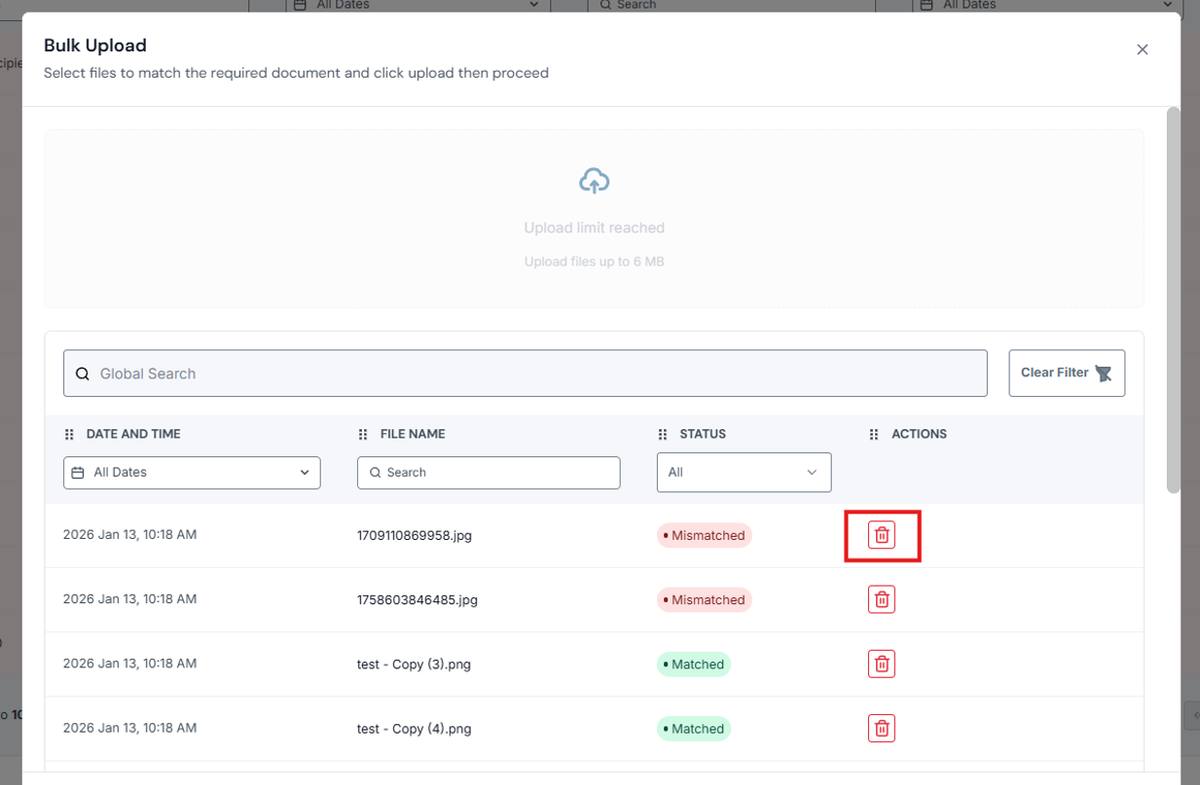The width and height of the screenshot is (1200, 785).
Task: Open the All Dates dropdown in dialog
Action: pos(192,472)
